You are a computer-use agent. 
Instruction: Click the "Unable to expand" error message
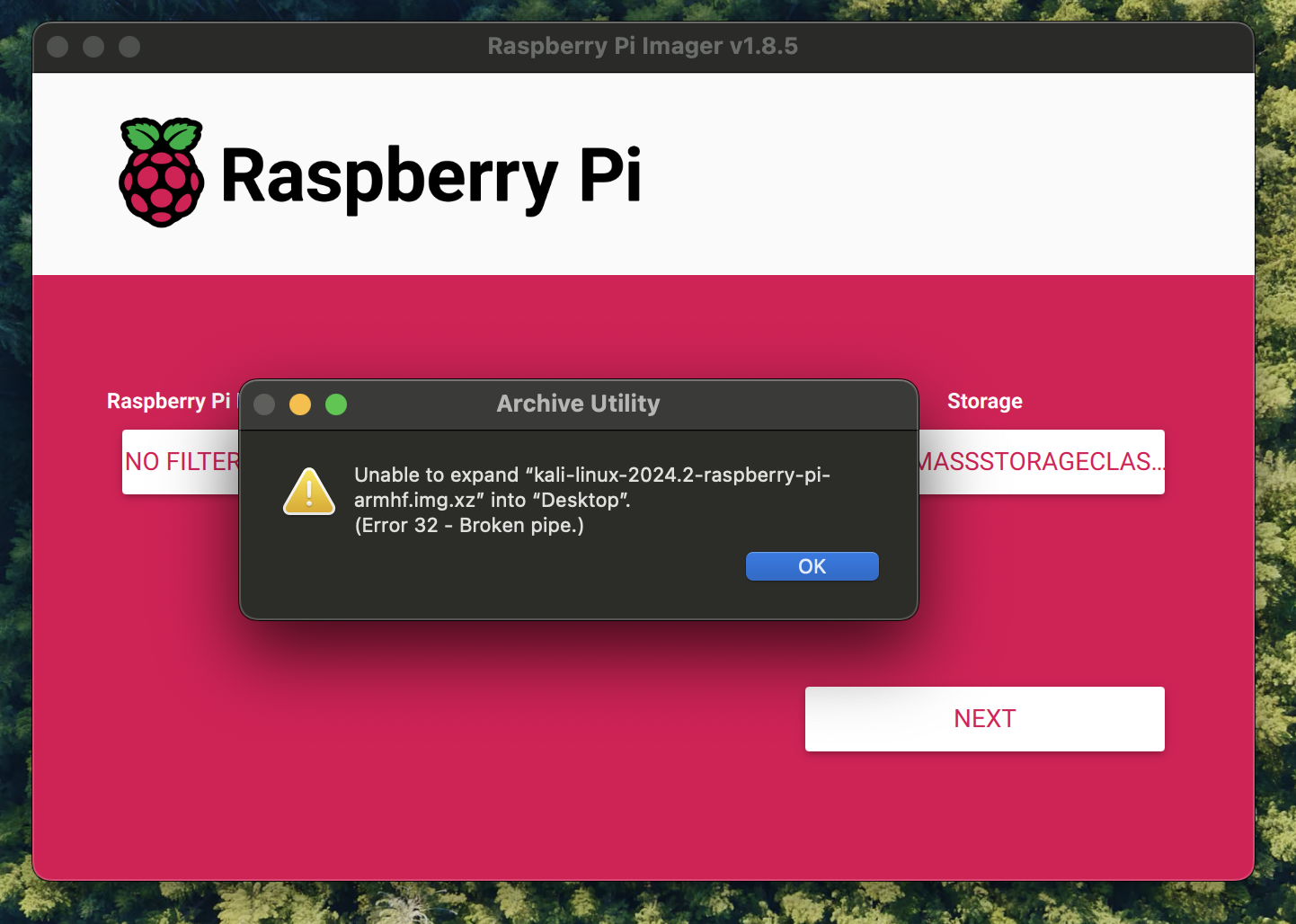point(591,486)
